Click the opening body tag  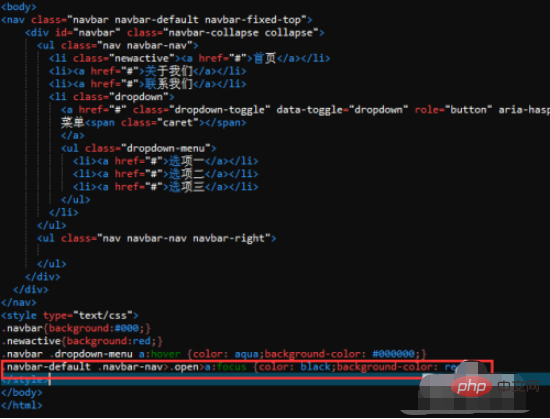[19, 6]
